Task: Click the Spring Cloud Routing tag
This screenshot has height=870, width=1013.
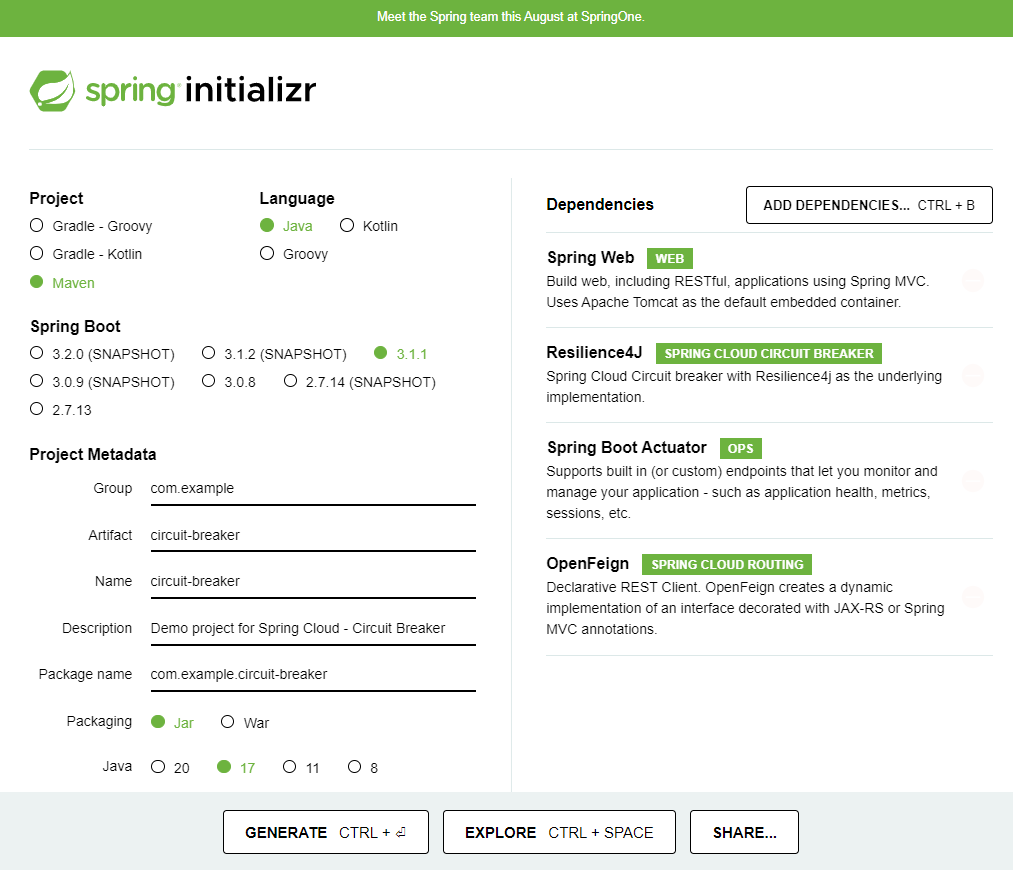Action: pos(727,564)
